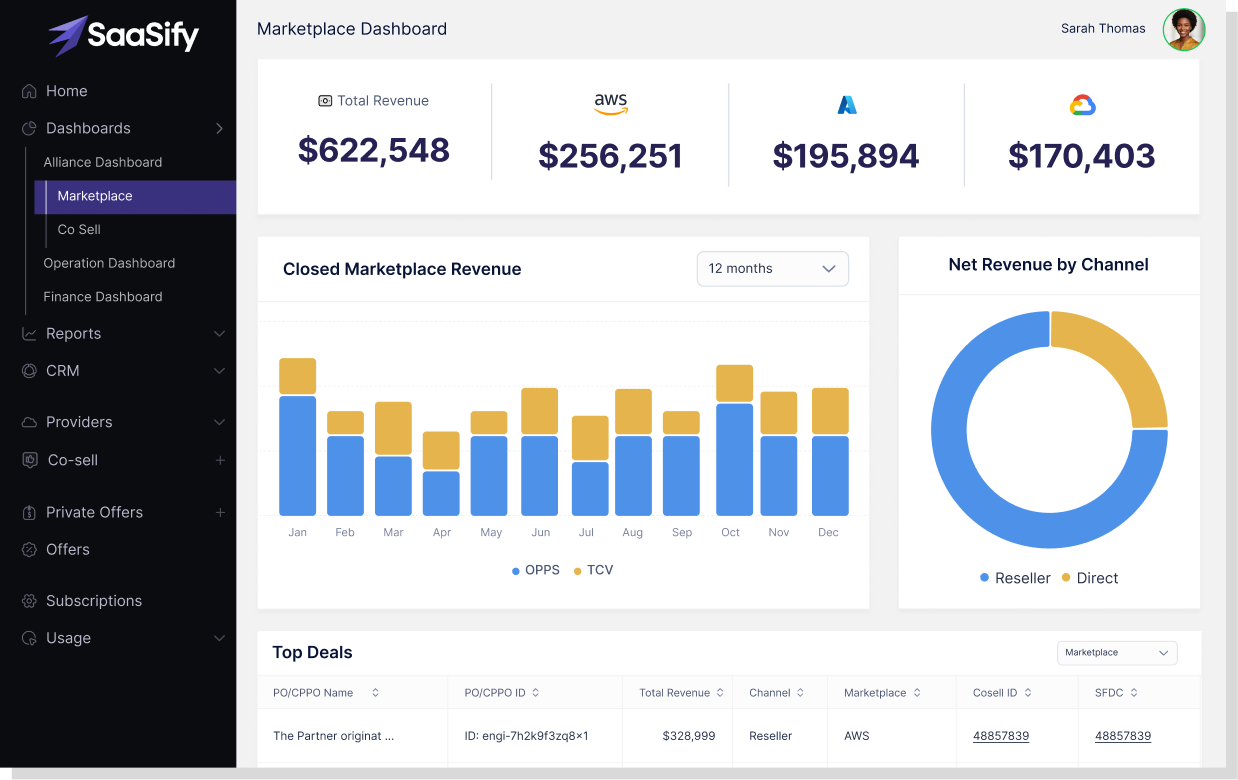1238x780 pixels.
Task: Click 'The Partner originat ...' deal name
Action: coord(333,736)
